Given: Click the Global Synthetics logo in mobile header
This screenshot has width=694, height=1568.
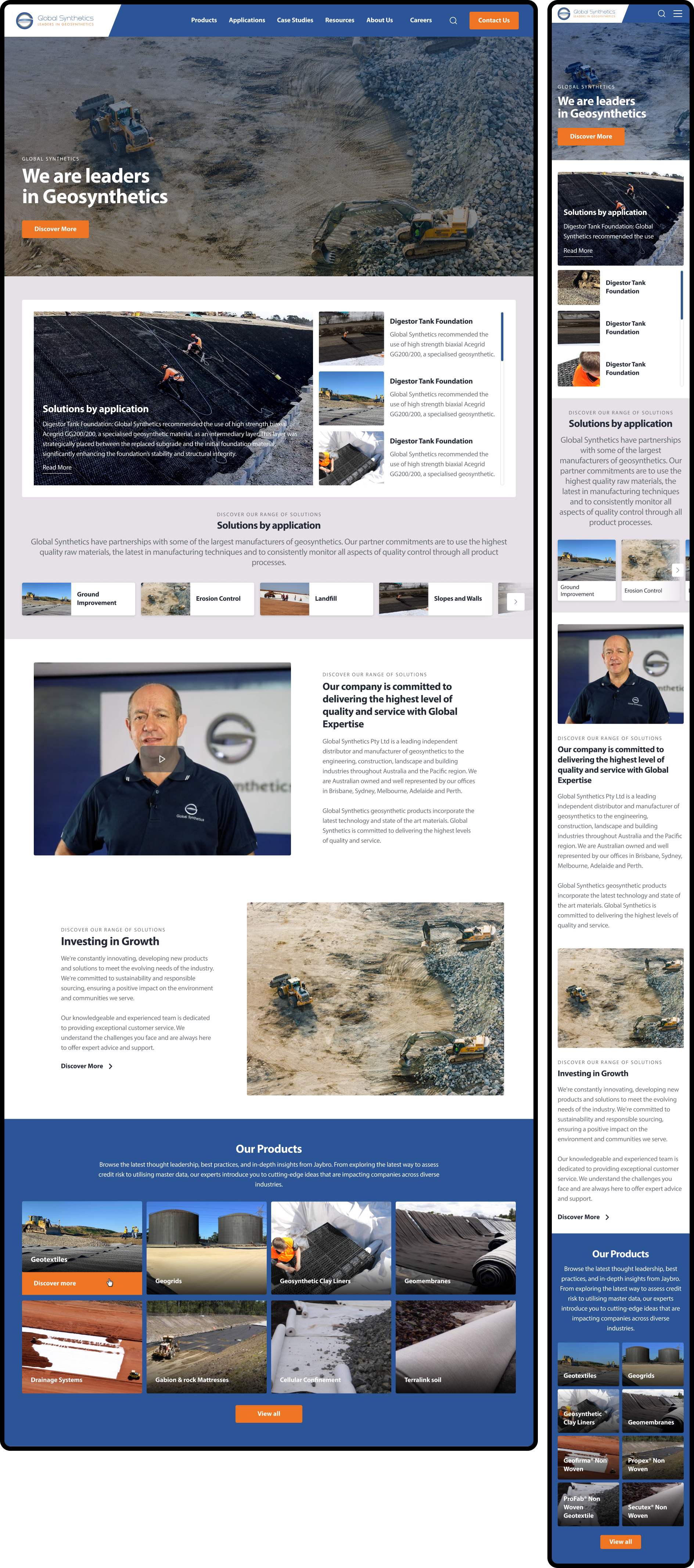Looking at the screenshot, I should (587, 13).
